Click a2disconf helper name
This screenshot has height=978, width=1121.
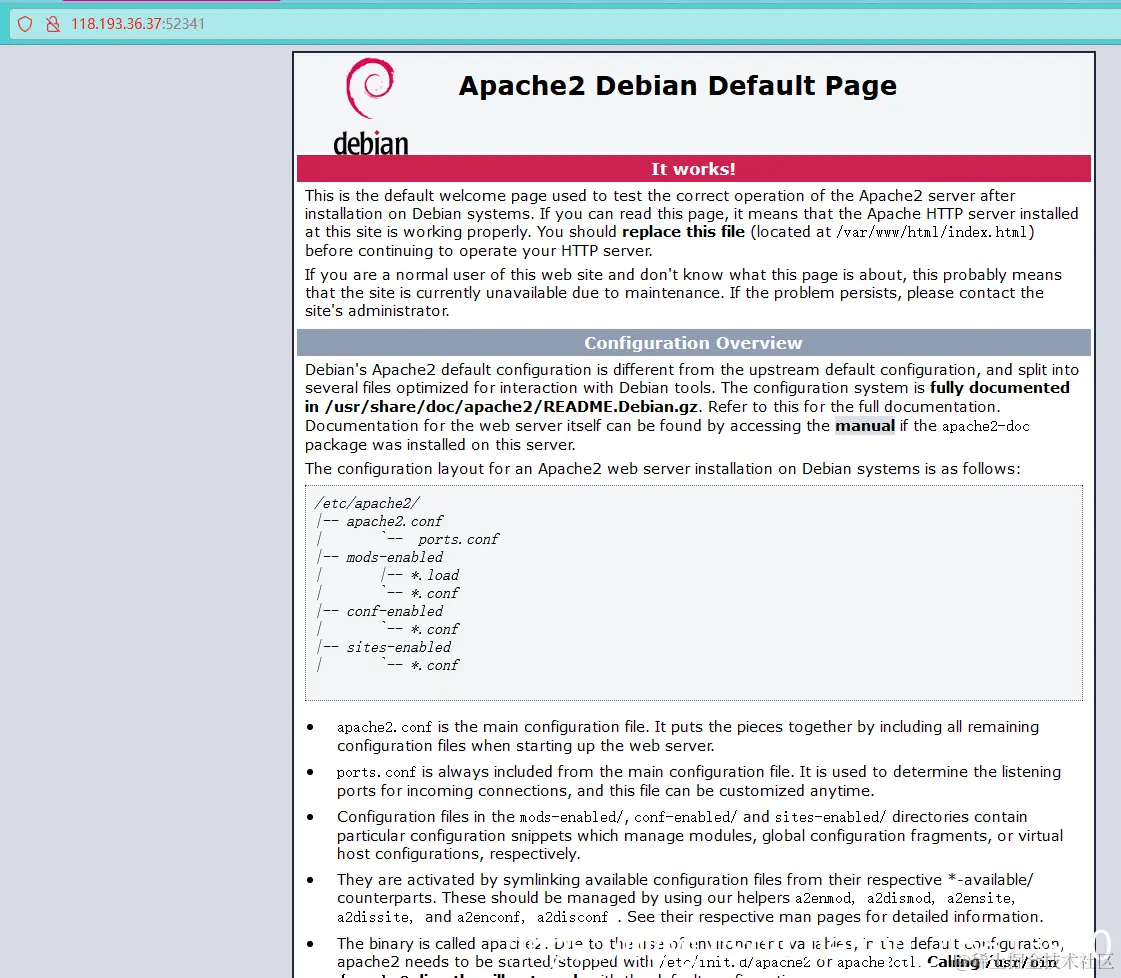pos(572,917)
